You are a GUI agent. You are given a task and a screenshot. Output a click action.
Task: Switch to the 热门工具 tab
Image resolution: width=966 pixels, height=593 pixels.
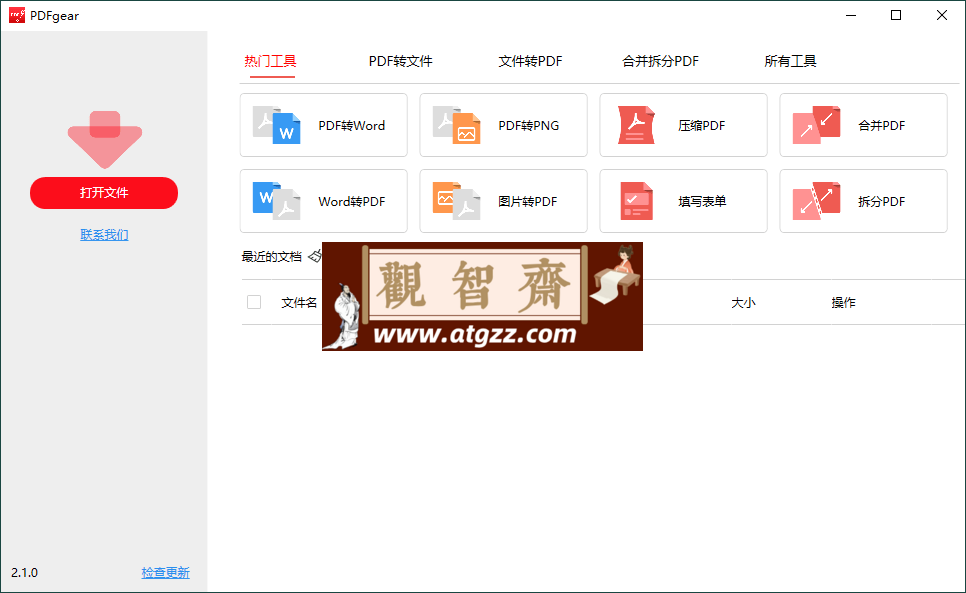(270, 61)
